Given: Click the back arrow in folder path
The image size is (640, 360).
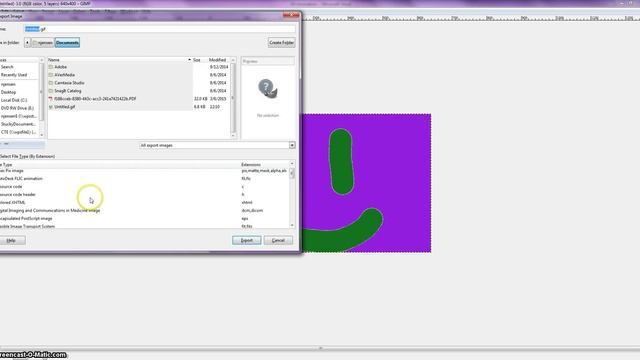Looking at the screenshot, I should click(x=27, y=42).
